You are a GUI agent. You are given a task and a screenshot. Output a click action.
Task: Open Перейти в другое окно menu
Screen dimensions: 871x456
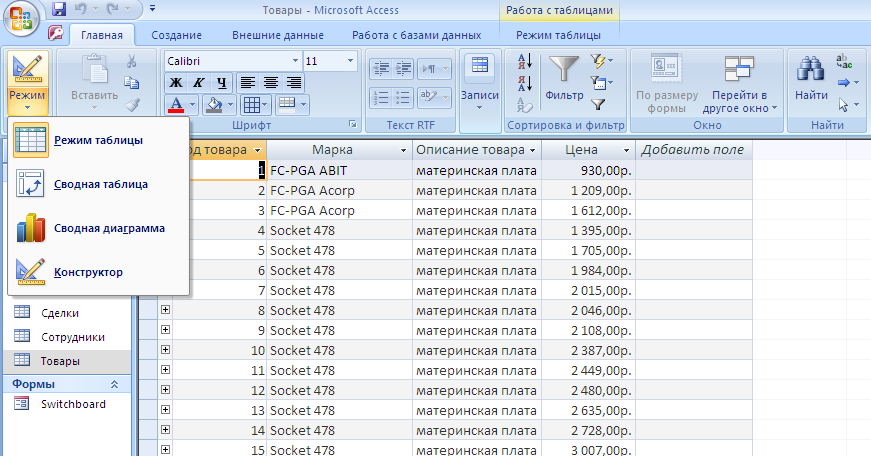pos(739,84)
